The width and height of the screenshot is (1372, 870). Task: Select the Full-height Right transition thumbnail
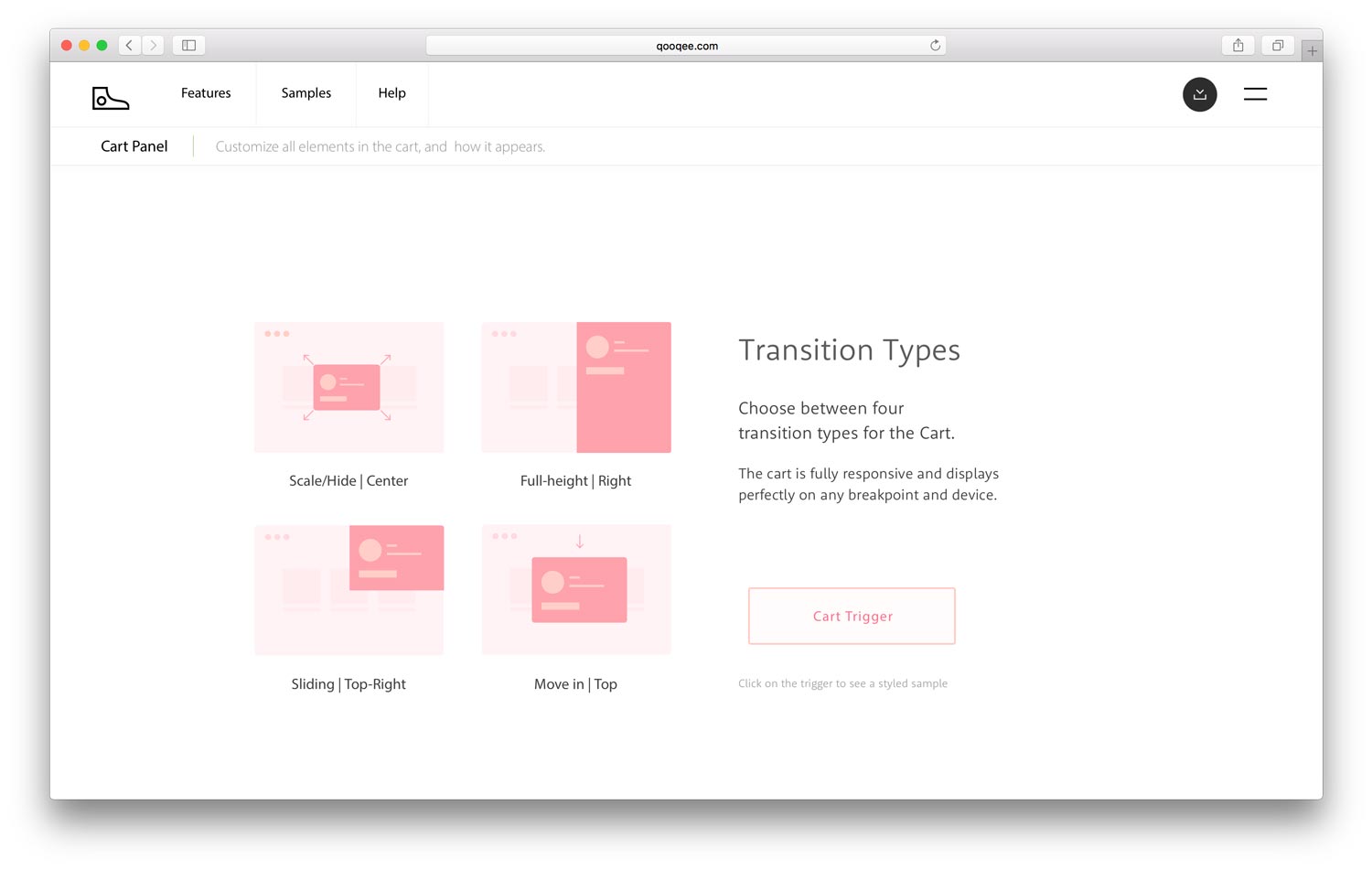coord(576,387)
